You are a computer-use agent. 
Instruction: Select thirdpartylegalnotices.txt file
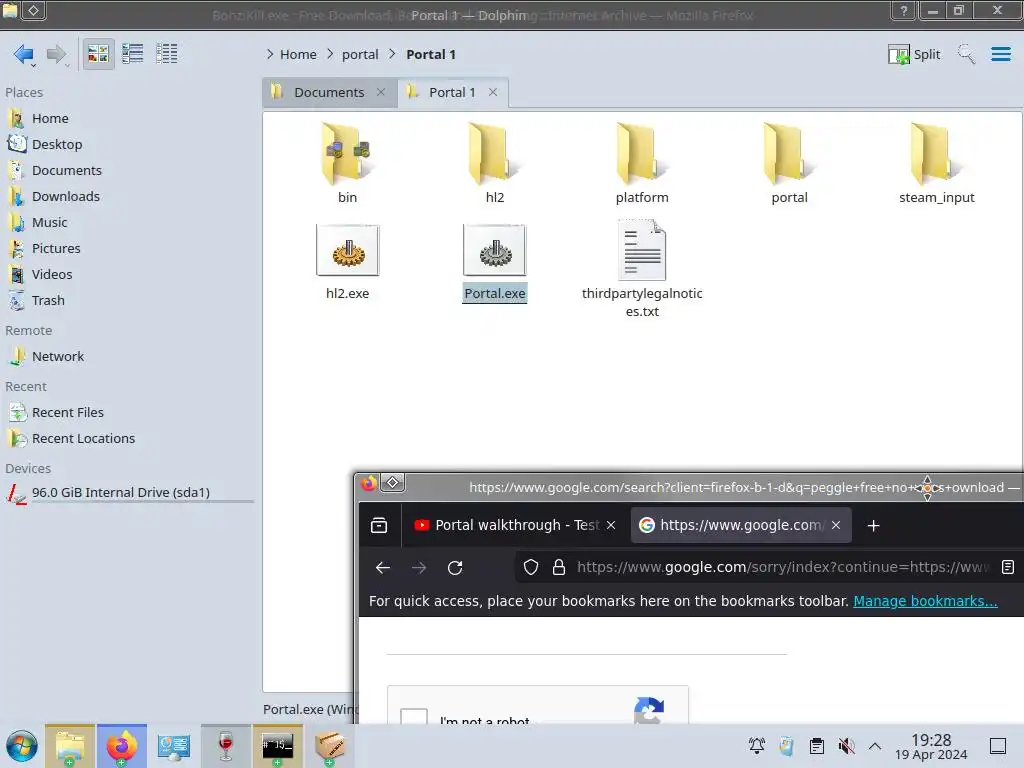point(642,269)
